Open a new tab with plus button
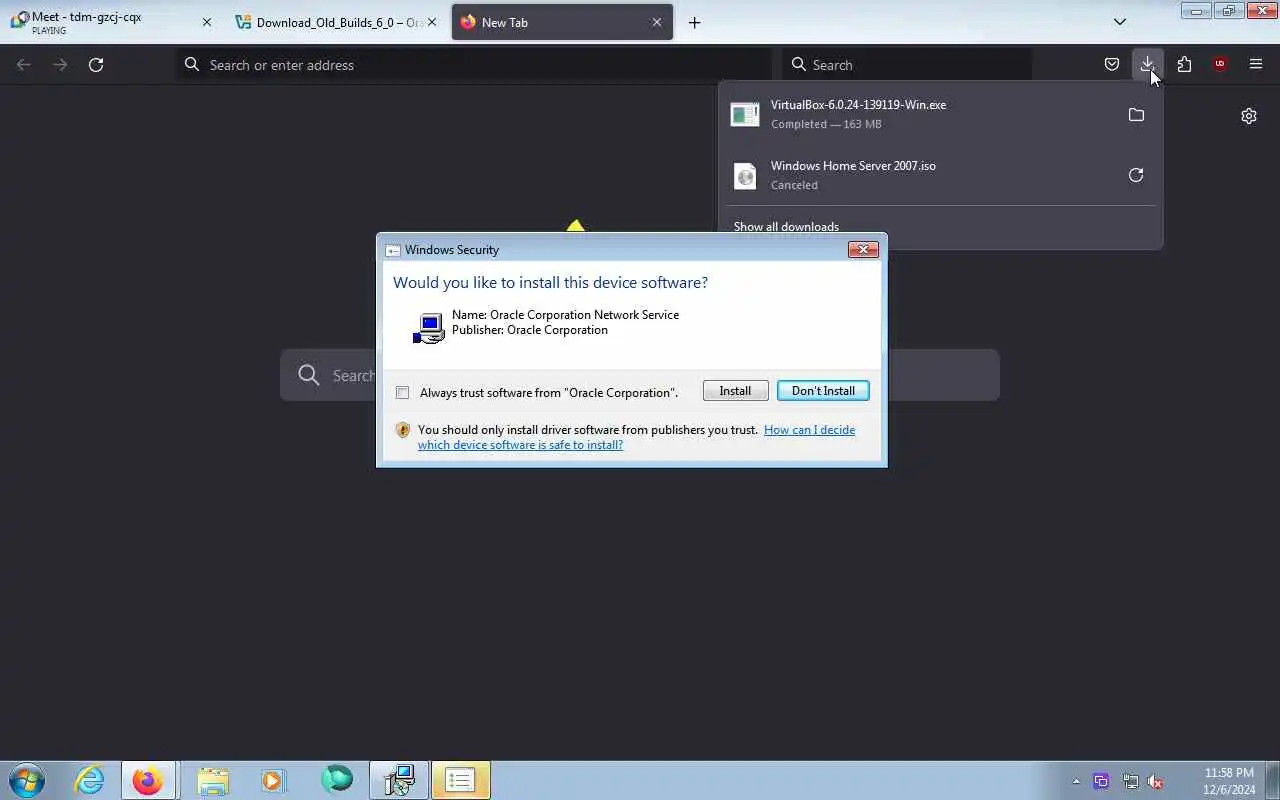The height and width of the screenshot is (800, 1280). click(x=694, y=22)
